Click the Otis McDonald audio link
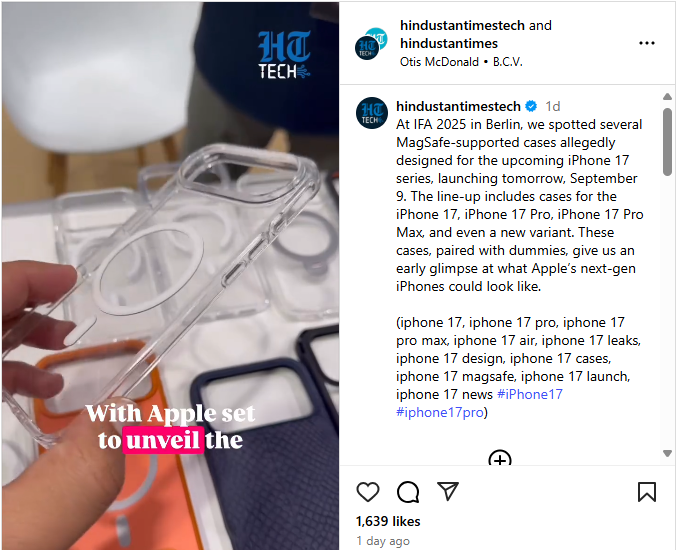The height and width of the screenshot is (550, 684). [439, 62]
